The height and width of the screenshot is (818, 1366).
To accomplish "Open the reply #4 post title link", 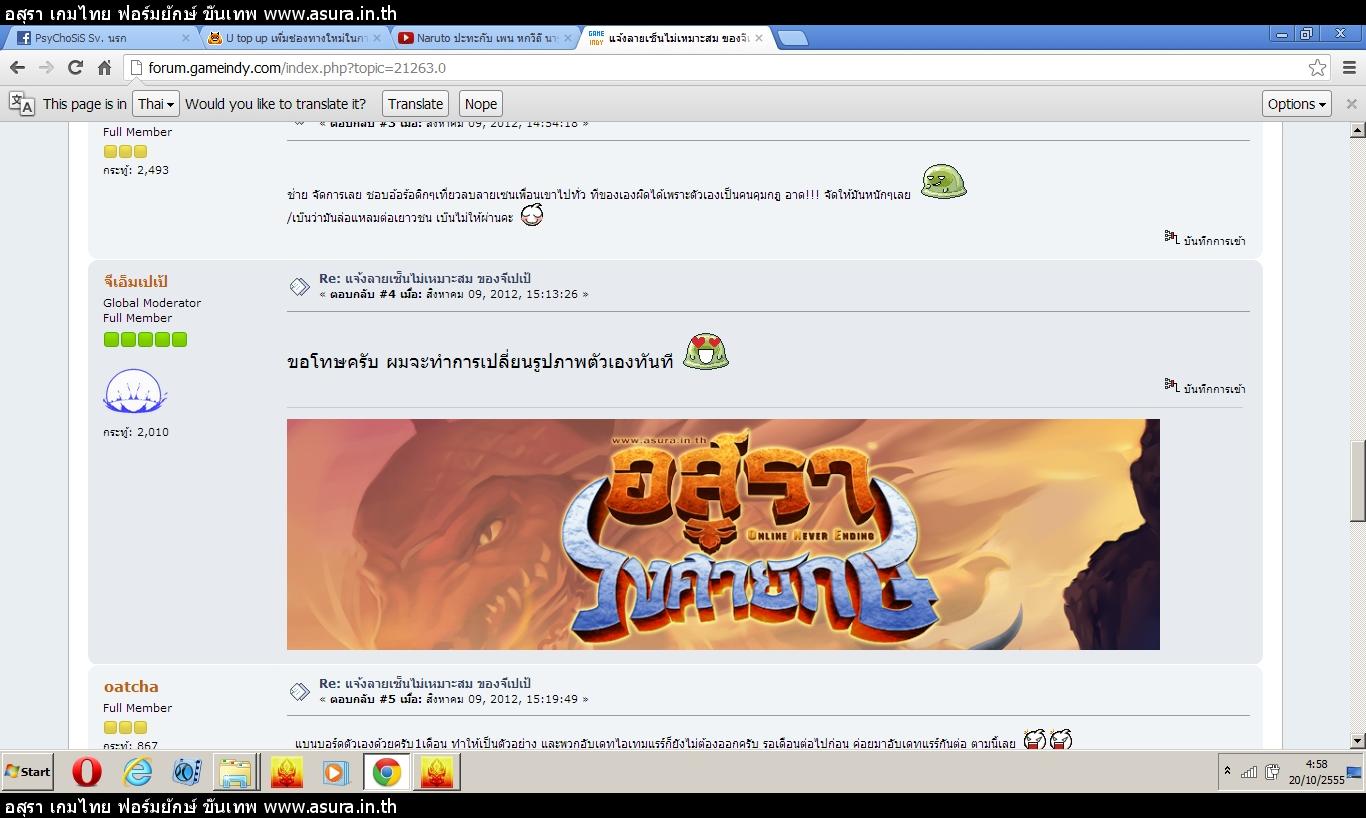I will coord(425,278).
